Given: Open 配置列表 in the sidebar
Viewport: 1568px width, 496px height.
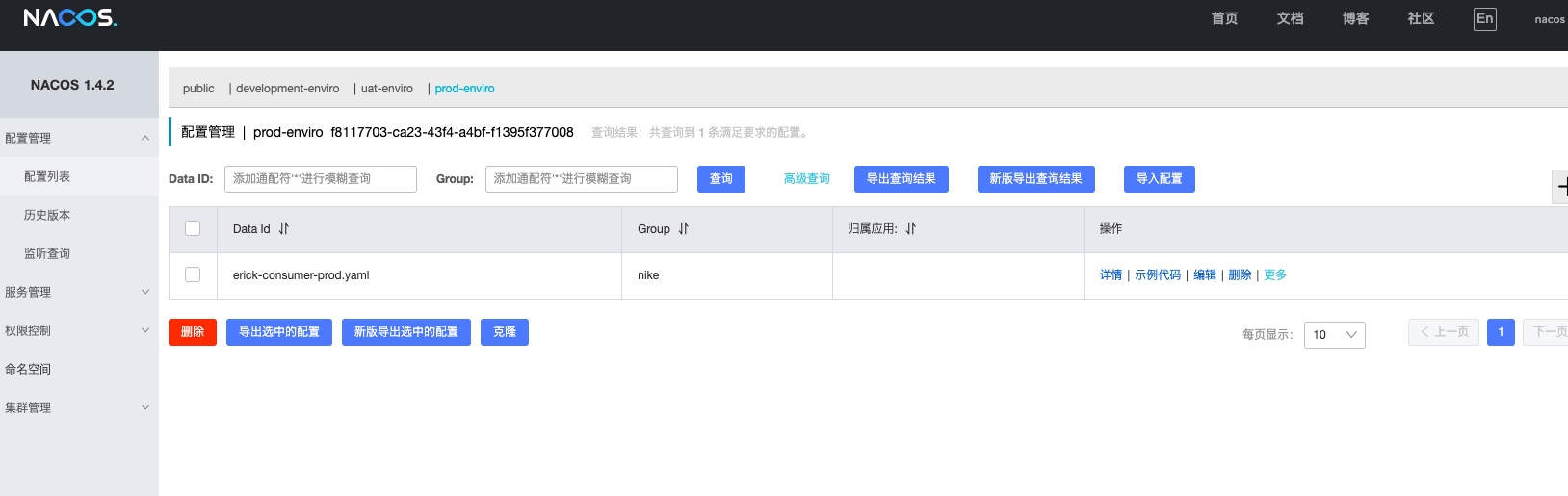Looking at the screenshot, I should (x=79, y=176).
